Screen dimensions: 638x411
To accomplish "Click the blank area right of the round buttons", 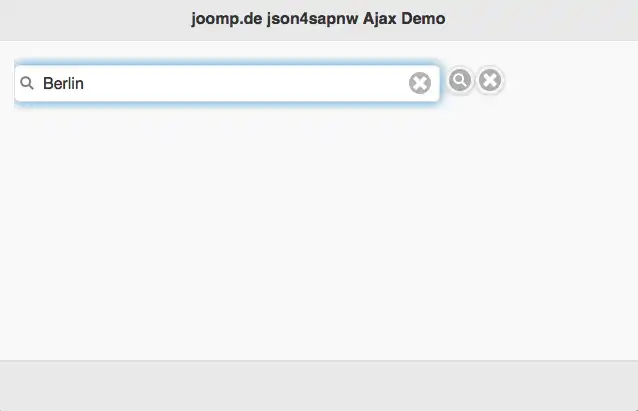I will coord(570,81).
